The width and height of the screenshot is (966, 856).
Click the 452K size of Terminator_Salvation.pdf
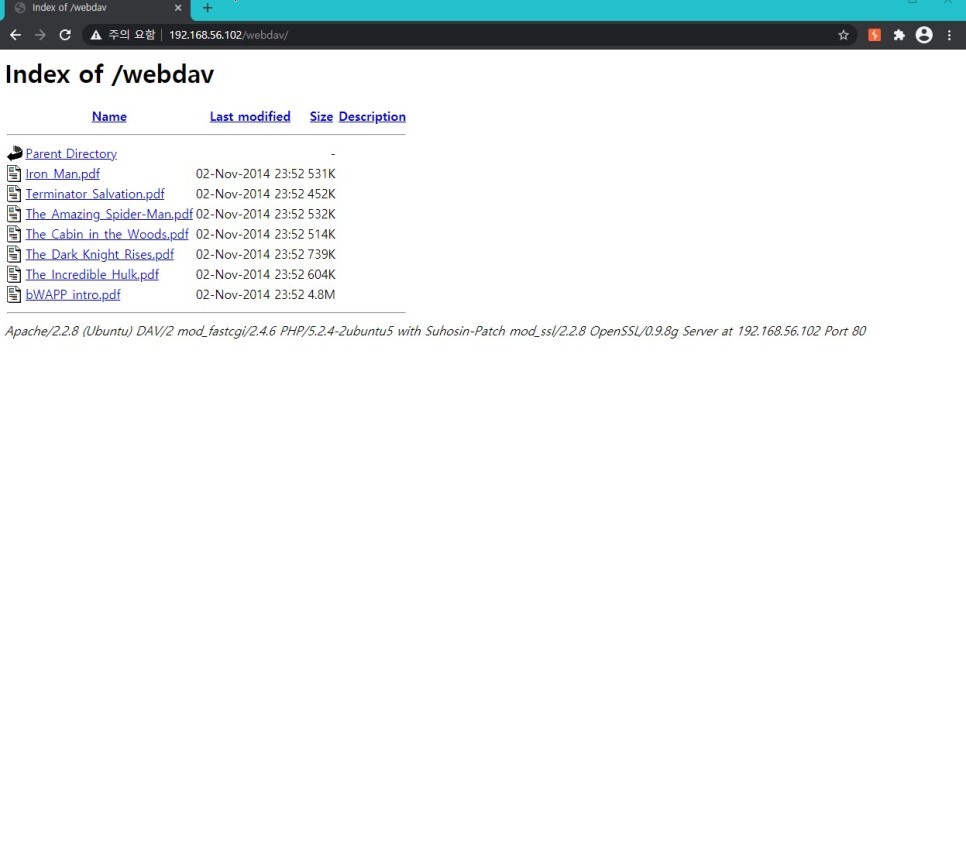click(322, 194)
